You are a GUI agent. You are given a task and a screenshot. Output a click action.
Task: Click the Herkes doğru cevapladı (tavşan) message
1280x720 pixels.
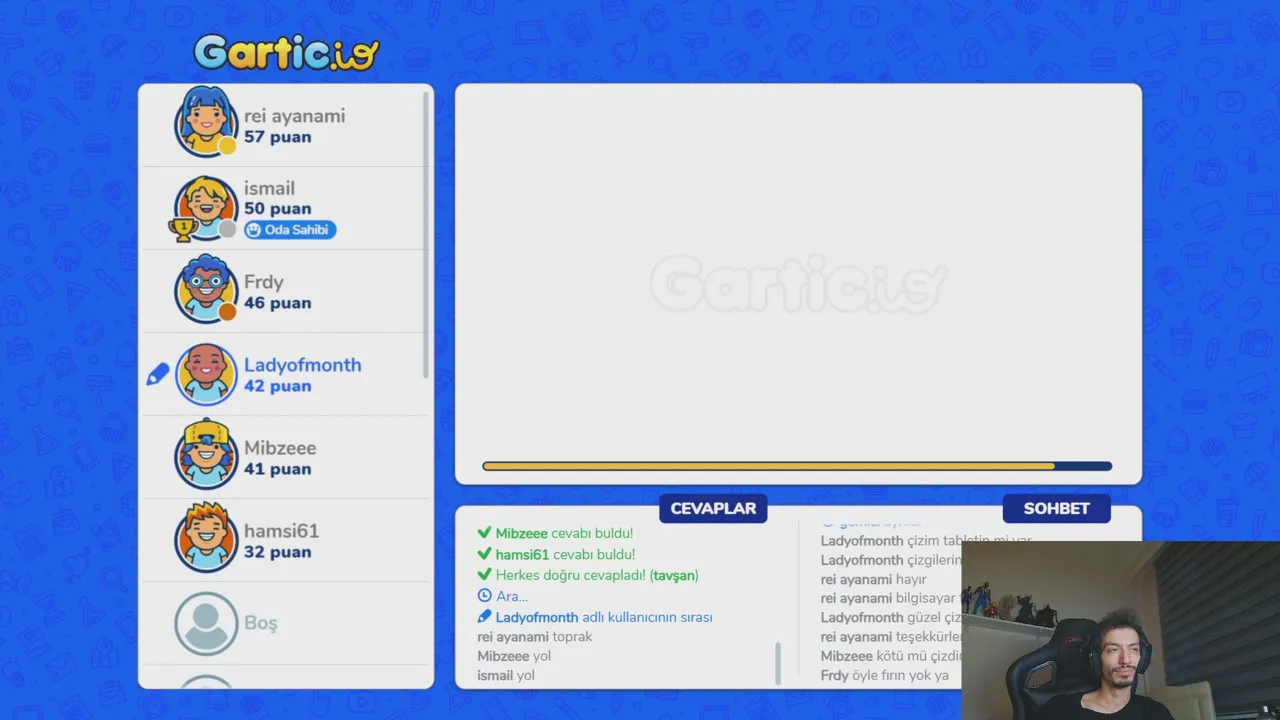click(598, 575)
